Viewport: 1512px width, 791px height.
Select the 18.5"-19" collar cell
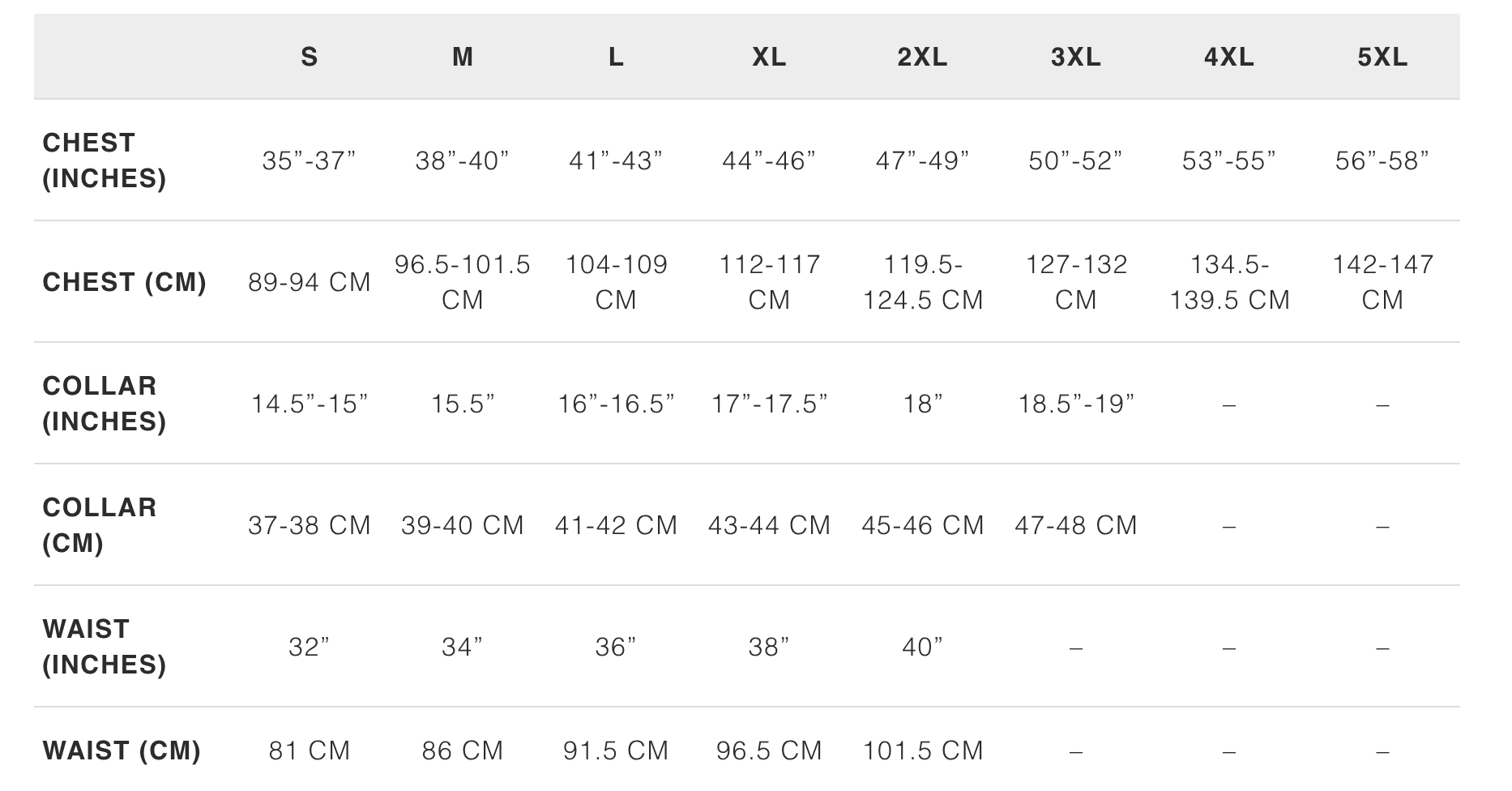point(1076,404)
